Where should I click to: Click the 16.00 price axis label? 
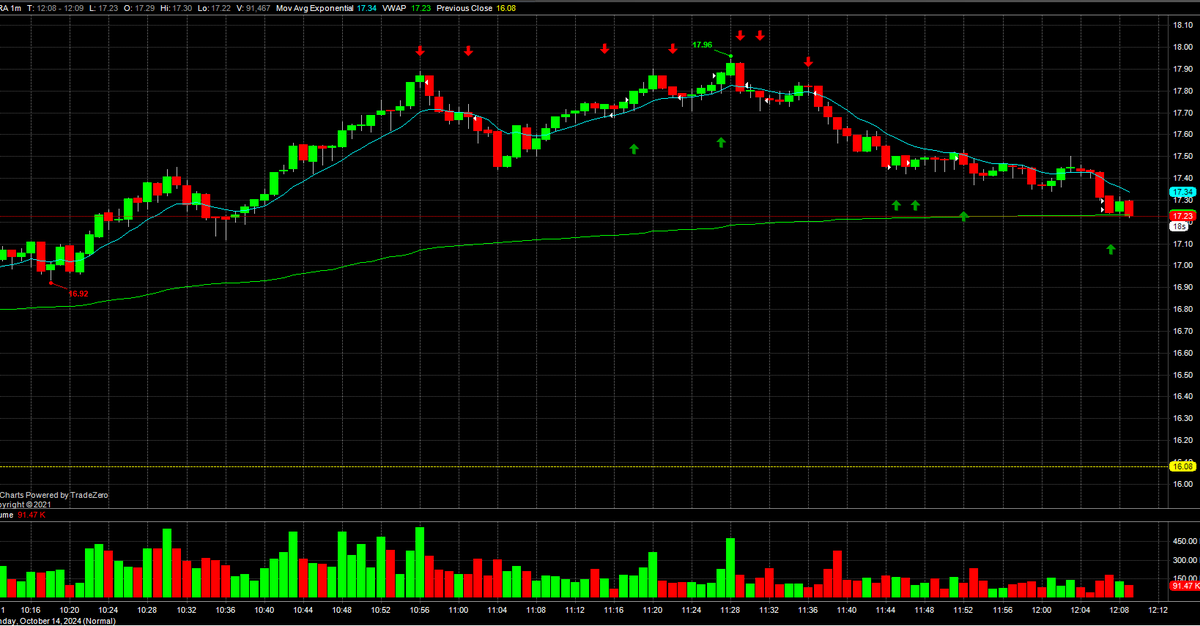coord(1183,484)
